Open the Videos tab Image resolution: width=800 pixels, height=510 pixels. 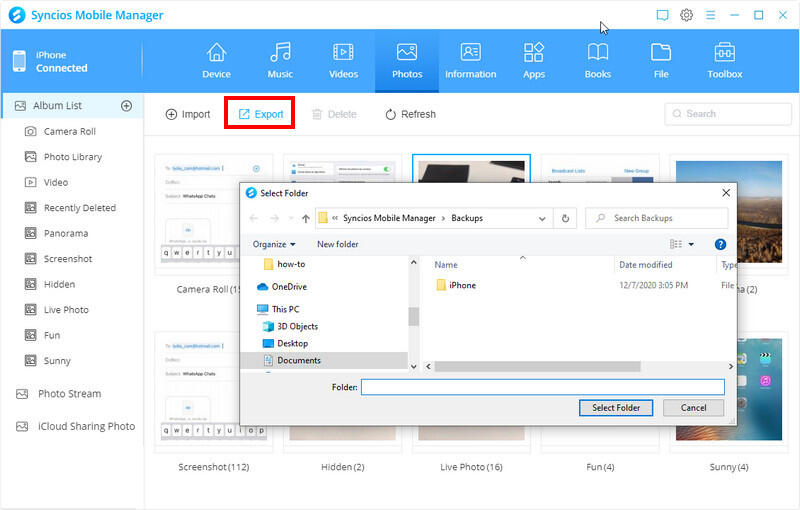coord(343,61)
